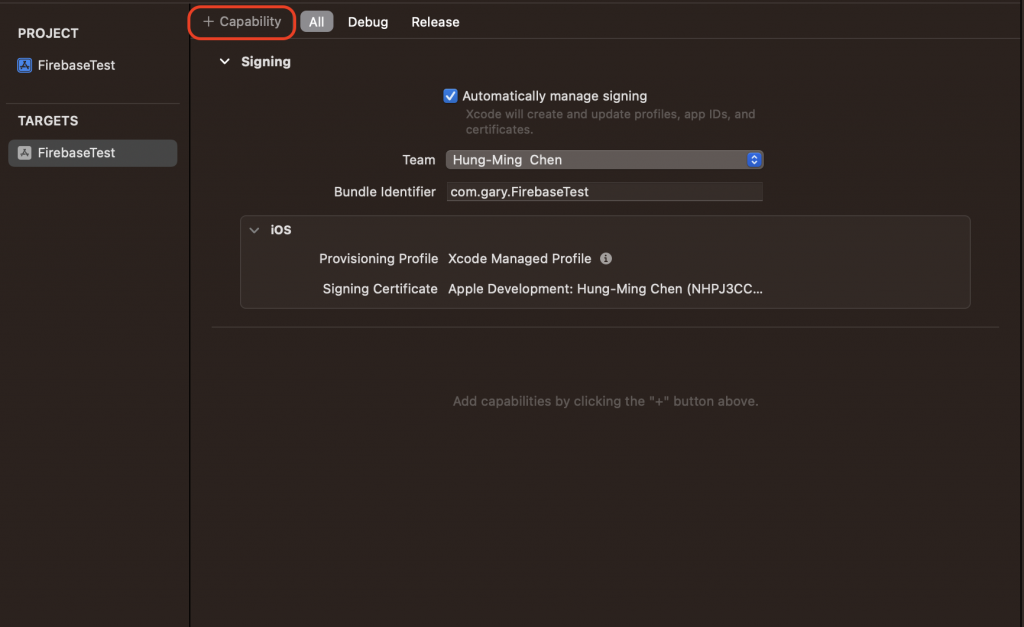This screenshot has width=1024, height=627.
Task: Click the iOS heading label
Action: (x=281, y=230)
